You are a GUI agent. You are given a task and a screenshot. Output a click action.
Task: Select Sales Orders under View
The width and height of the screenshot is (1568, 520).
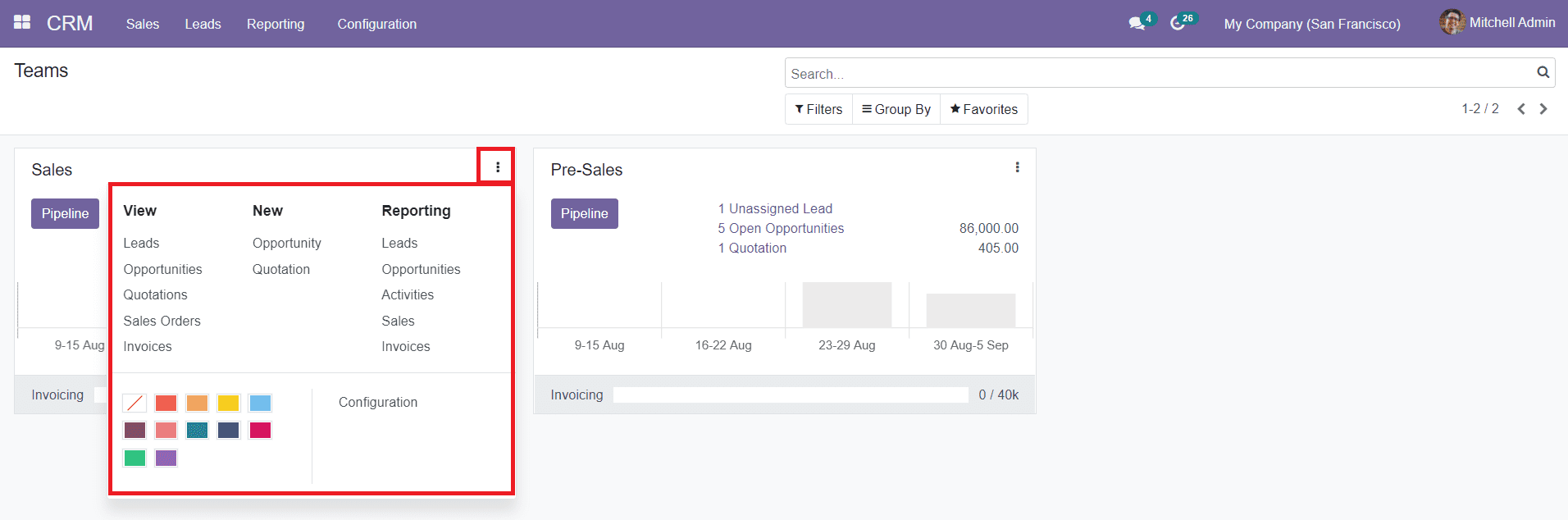click(x=162, y=321)
